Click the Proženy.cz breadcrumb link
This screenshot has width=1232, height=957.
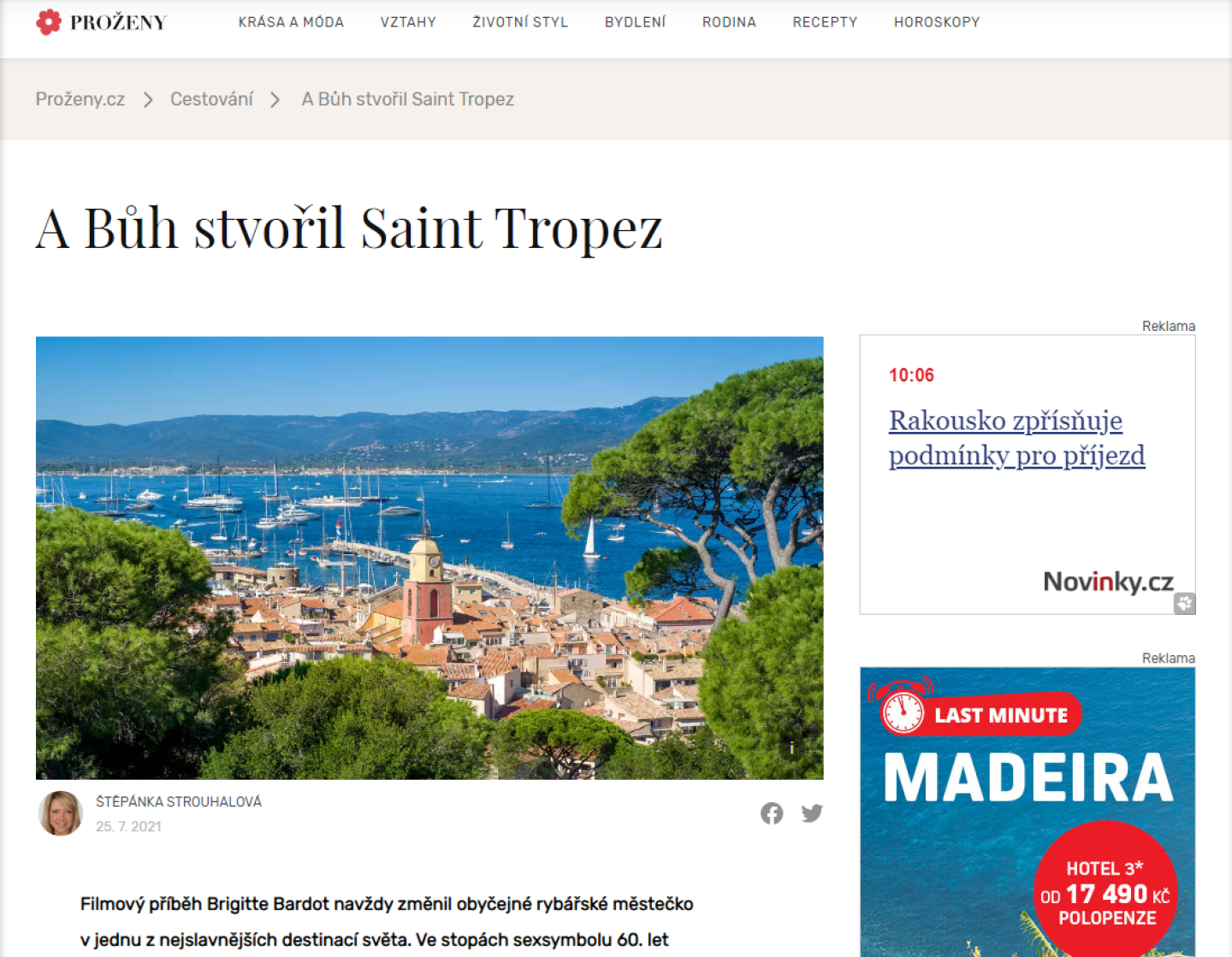pos(80,99)
